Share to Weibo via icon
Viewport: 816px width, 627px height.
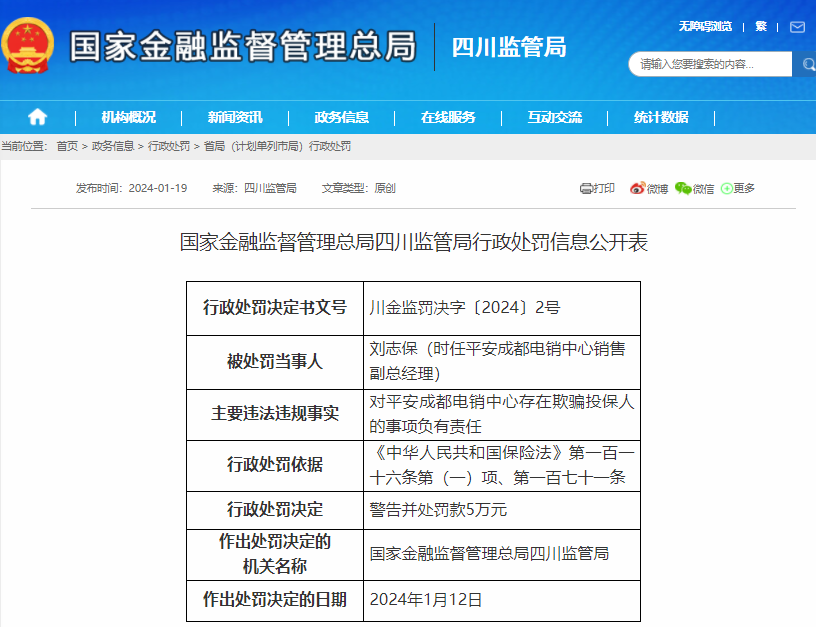point(638,188)
